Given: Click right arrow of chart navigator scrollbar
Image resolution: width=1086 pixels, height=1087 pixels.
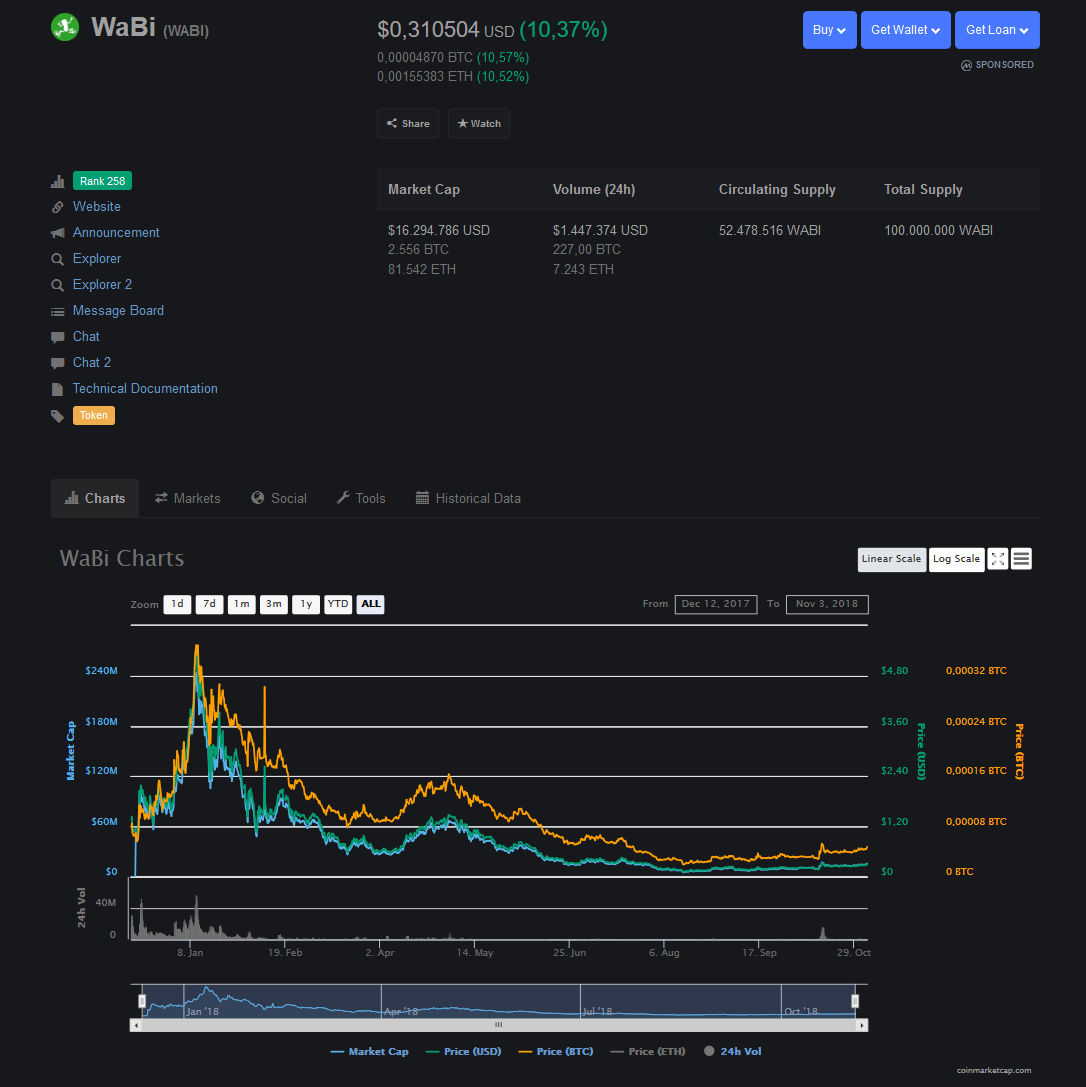Looking at the screenshot, I should click(x=862, y=1025).
